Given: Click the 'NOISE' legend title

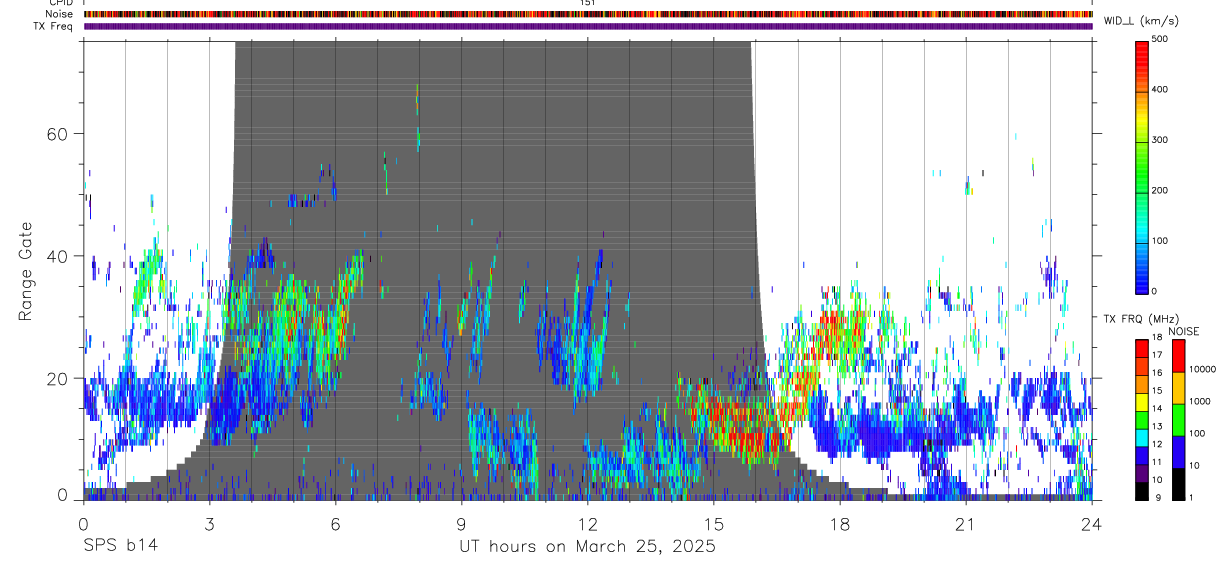Looking at the screenshot, I should point(1183,331).
